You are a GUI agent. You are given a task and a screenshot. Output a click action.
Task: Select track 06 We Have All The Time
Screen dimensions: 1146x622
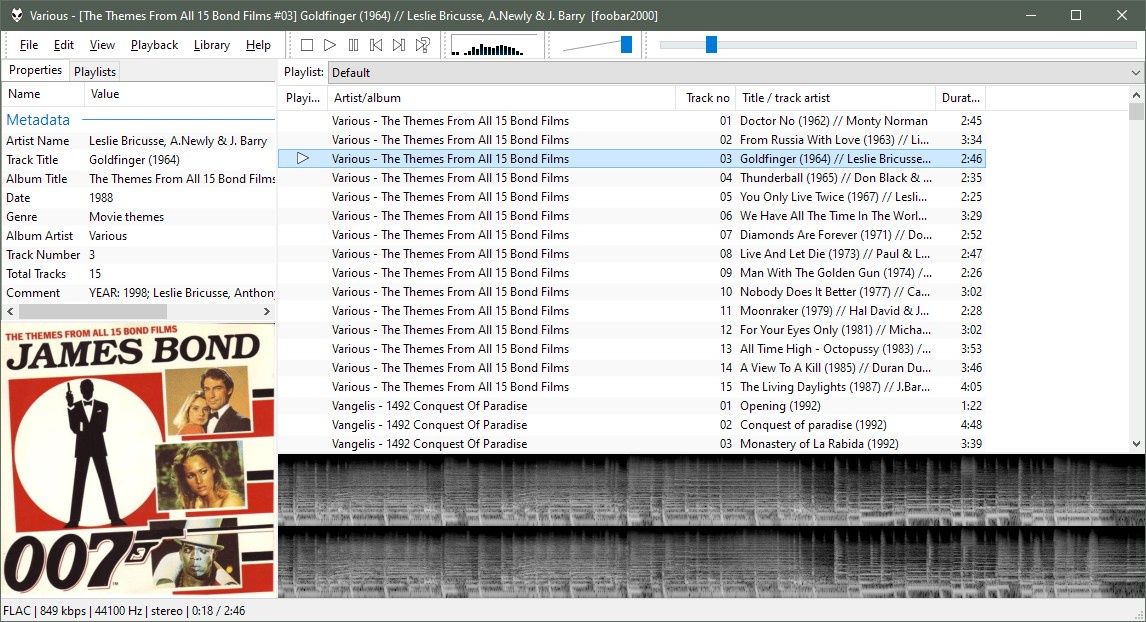tap(631, 216)
